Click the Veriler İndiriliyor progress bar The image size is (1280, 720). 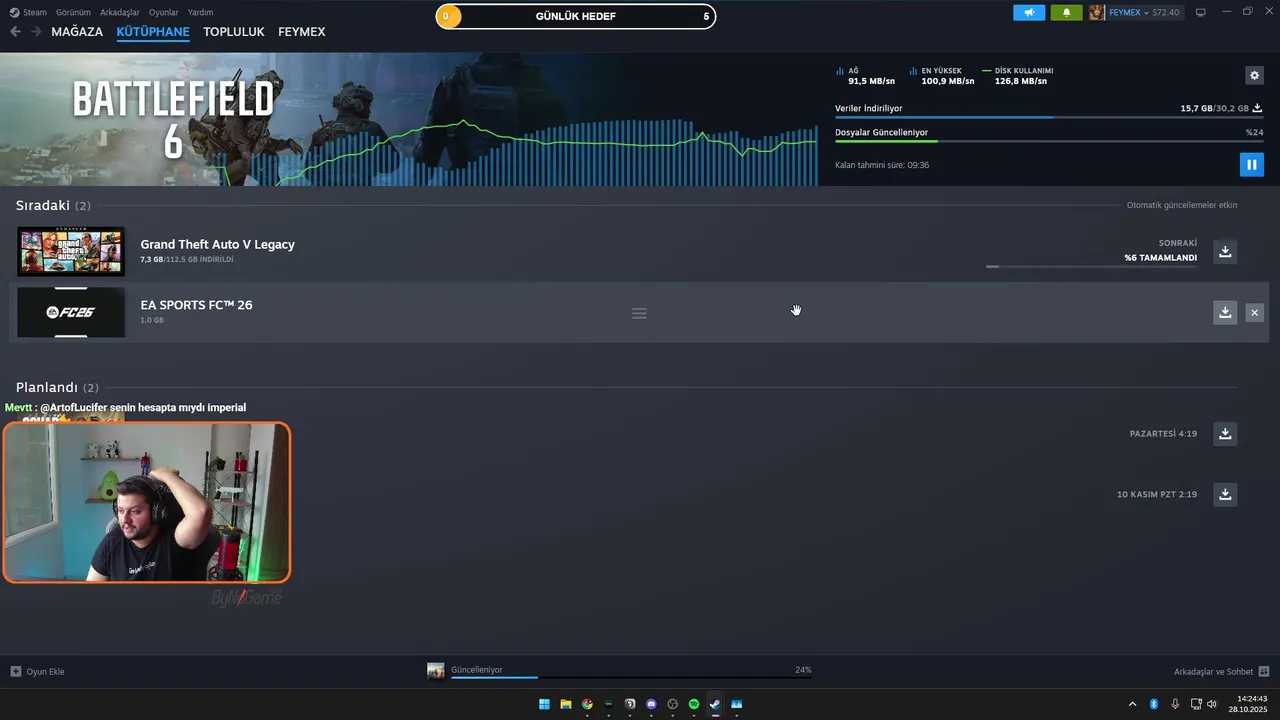tap(1049, 117)
